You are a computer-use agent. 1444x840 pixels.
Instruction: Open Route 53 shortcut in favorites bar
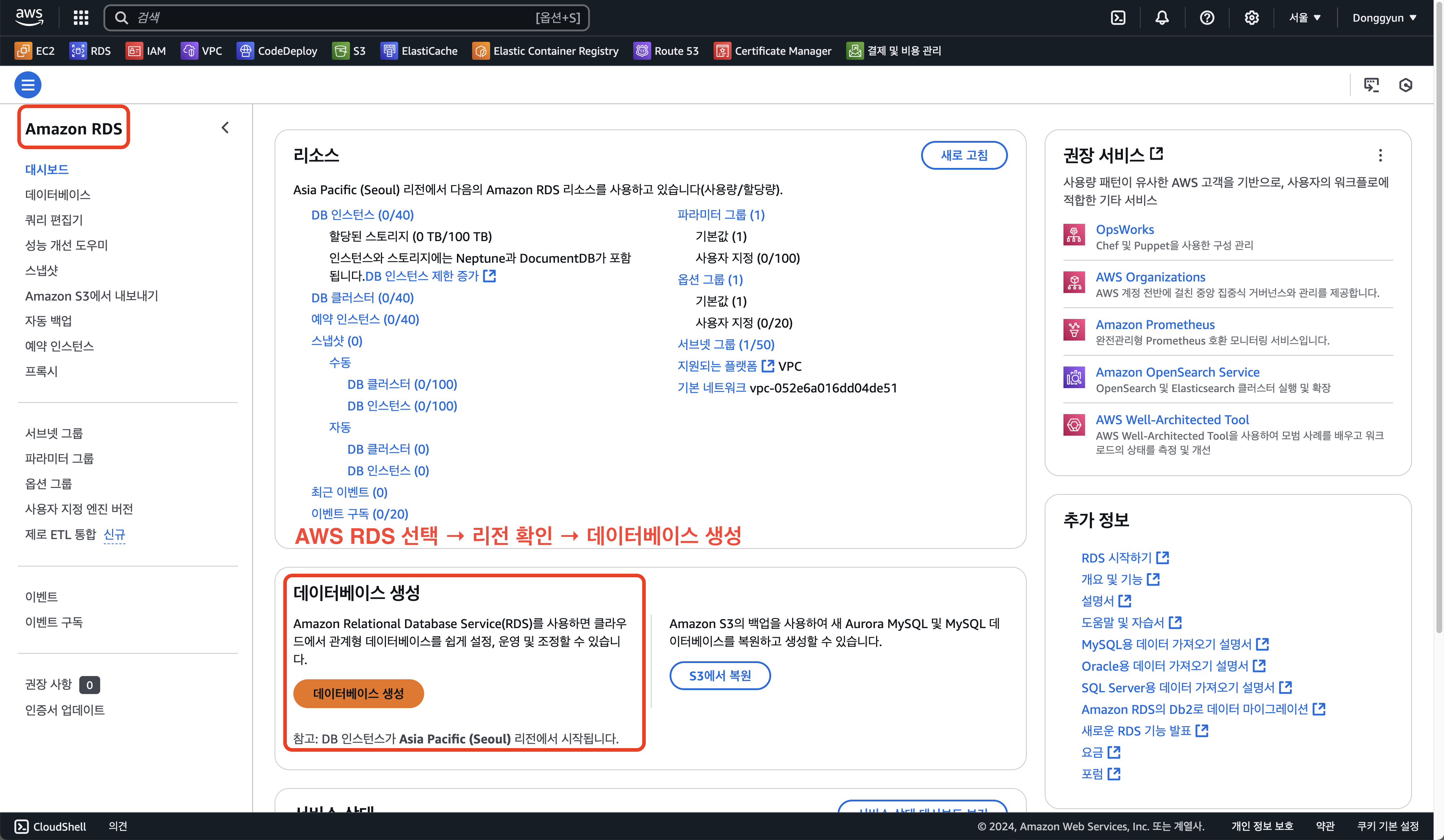[x=666, y=51]
